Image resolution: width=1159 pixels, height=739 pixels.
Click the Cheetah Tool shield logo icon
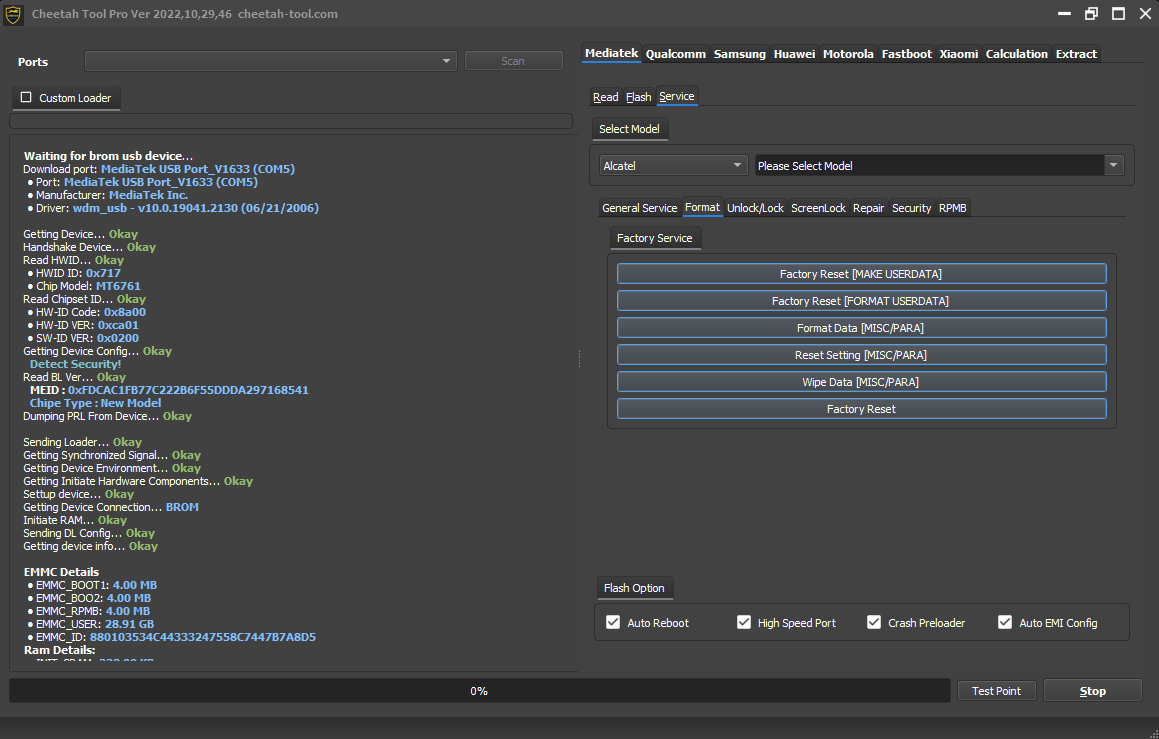click(x=13, y=14)
